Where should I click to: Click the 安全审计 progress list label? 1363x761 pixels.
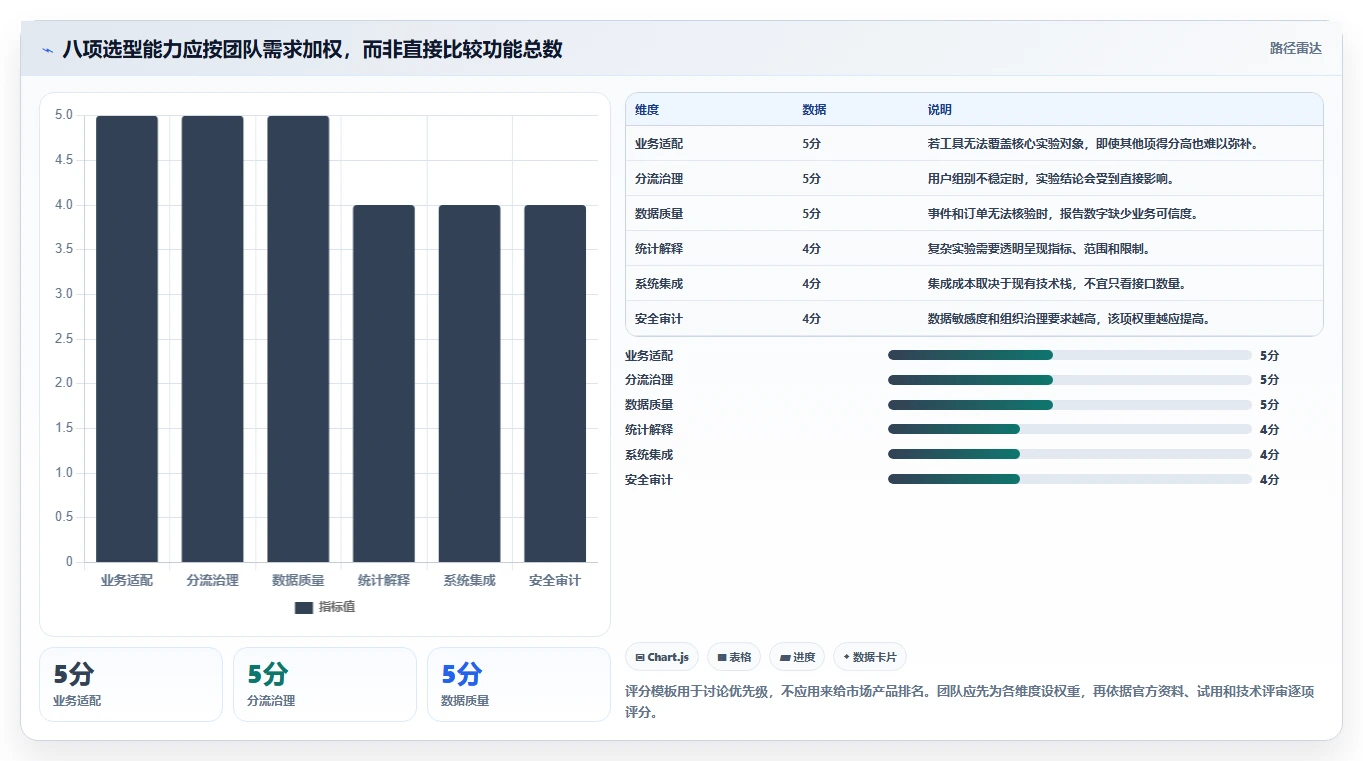[649, 480]
